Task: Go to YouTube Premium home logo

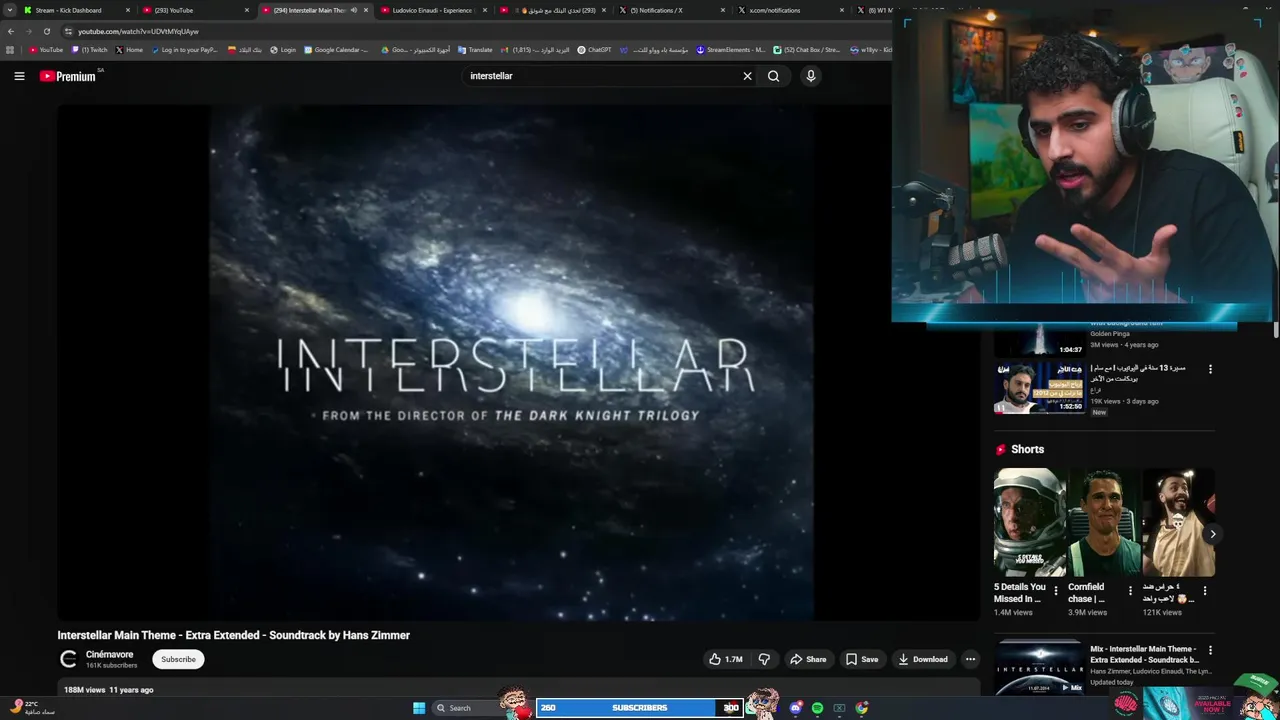Action: tap(68, 76)
